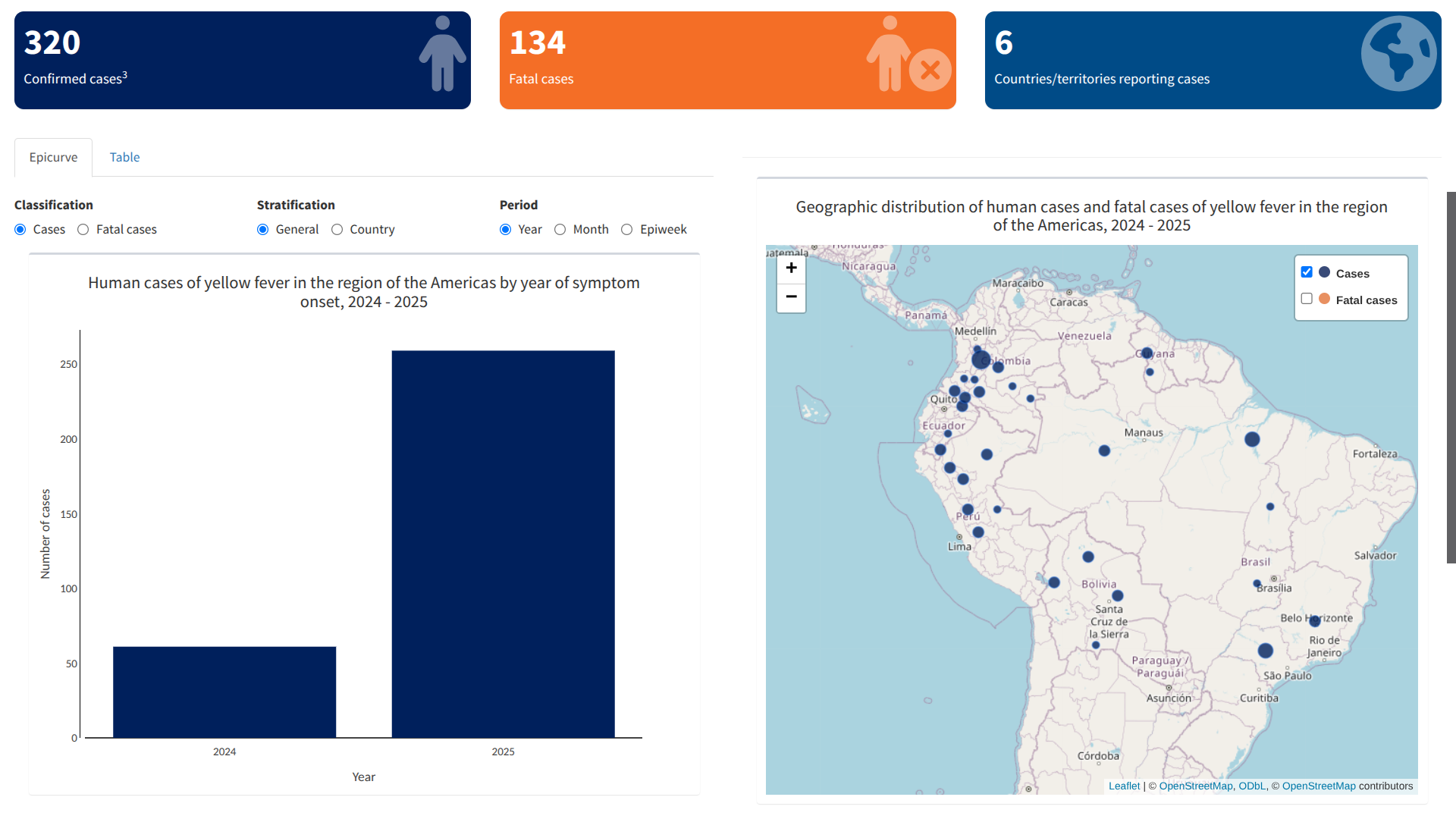
Task: Select Country stratification radio button
Action: 337,230
